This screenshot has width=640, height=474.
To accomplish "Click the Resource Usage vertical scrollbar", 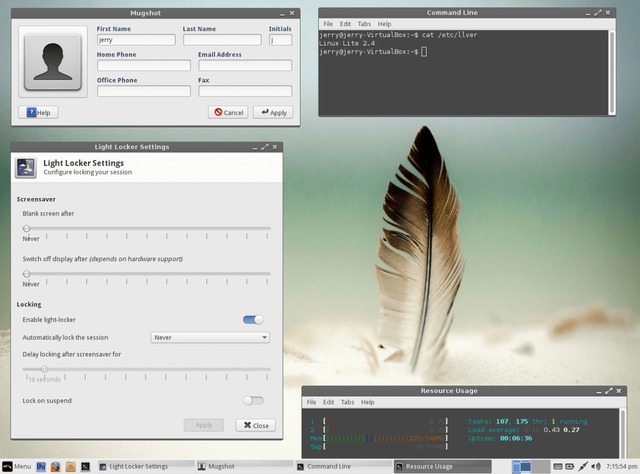I will 622,434.
